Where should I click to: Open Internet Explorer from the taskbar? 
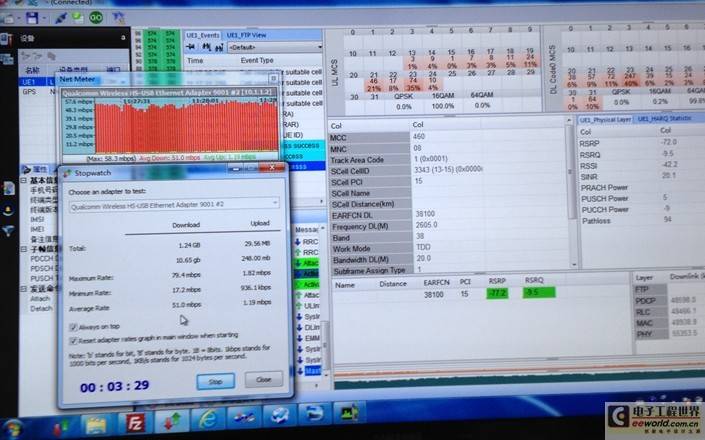[207, 419]
